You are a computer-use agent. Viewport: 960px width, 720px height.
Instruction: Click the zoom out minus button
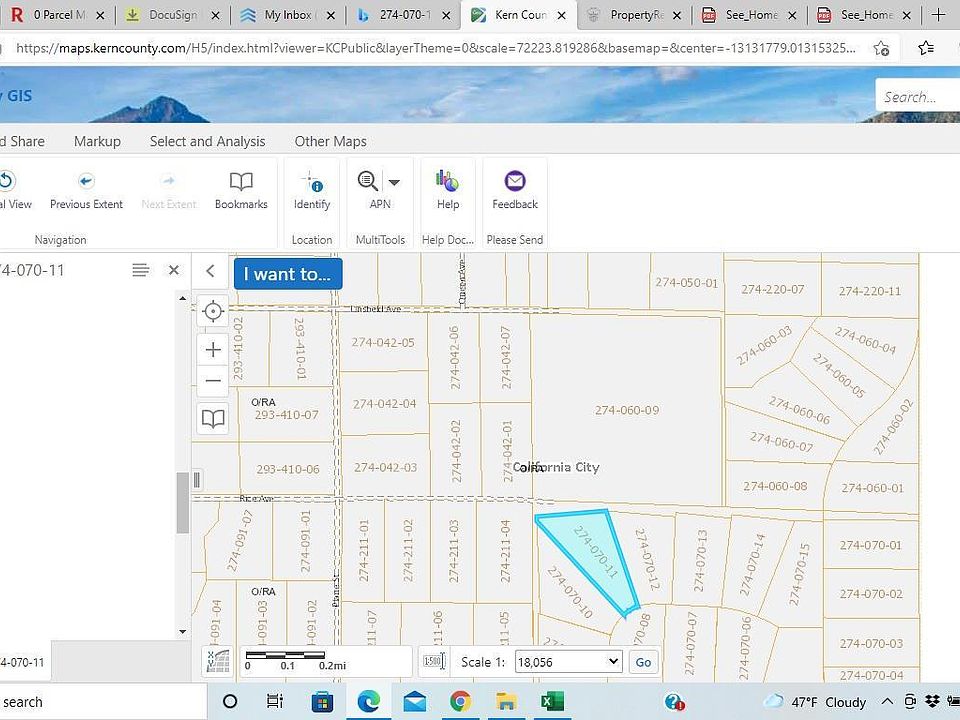[x=212, y=380]
